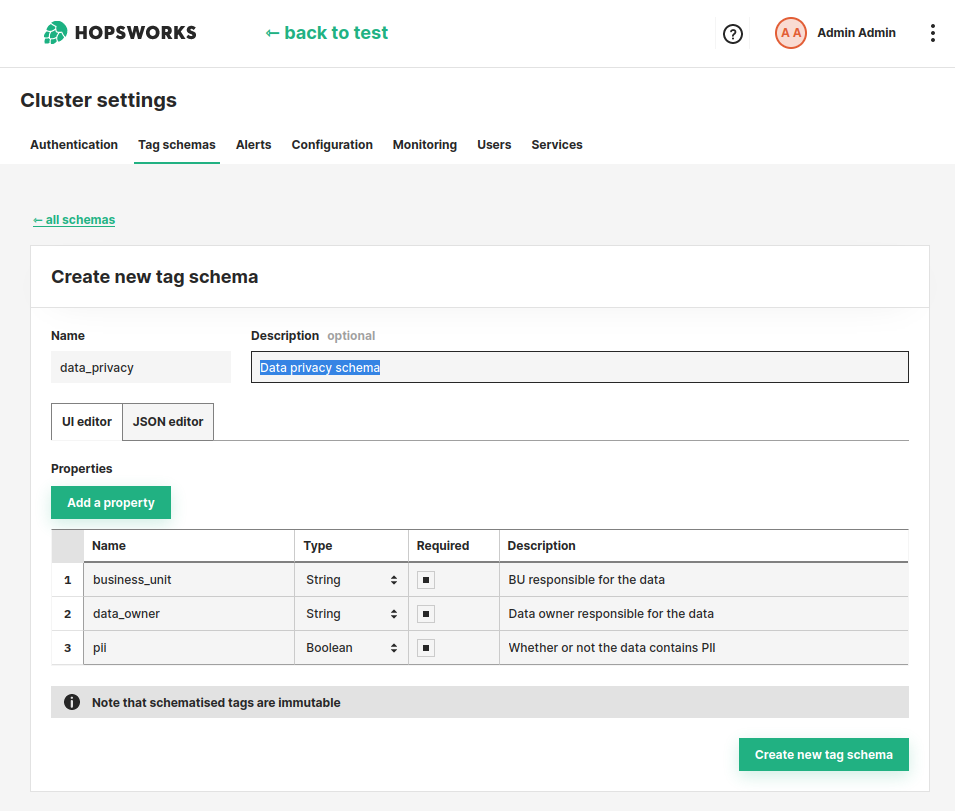Open the Authentication settings tab
Image resolution: width=955 pixels, height=811 pixels.
pos(73,145)
